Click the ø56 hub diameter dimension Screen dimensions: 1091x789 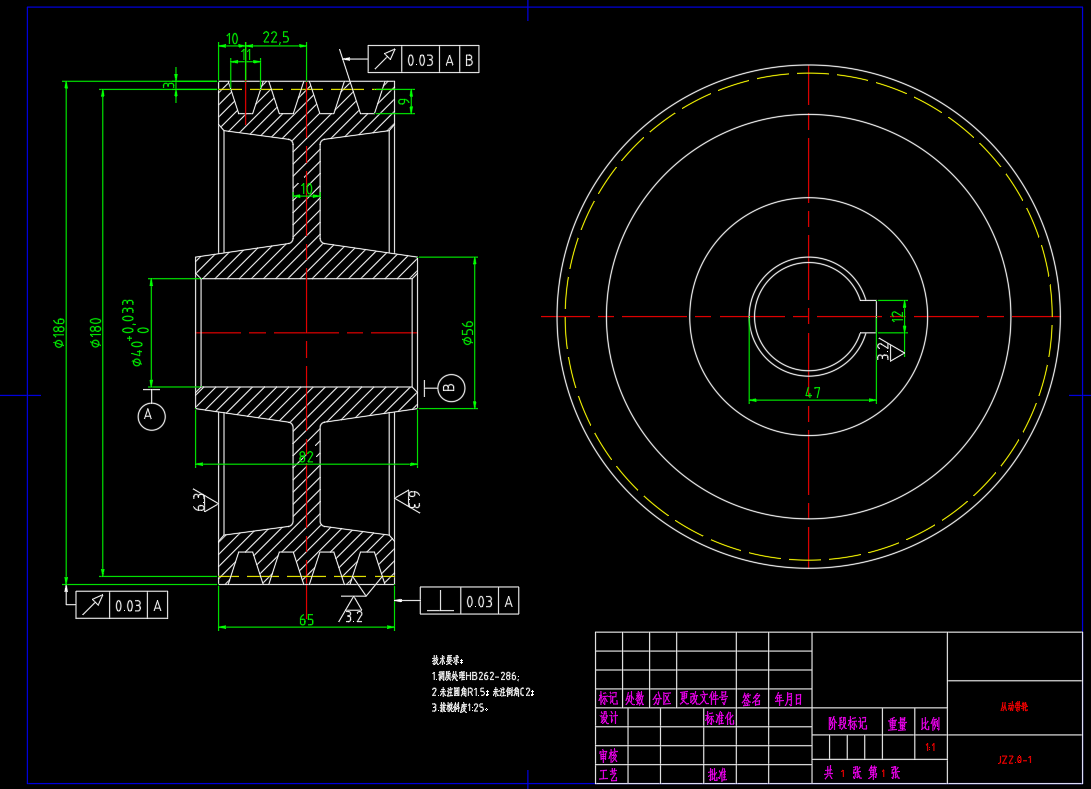(x=468, y=333)
